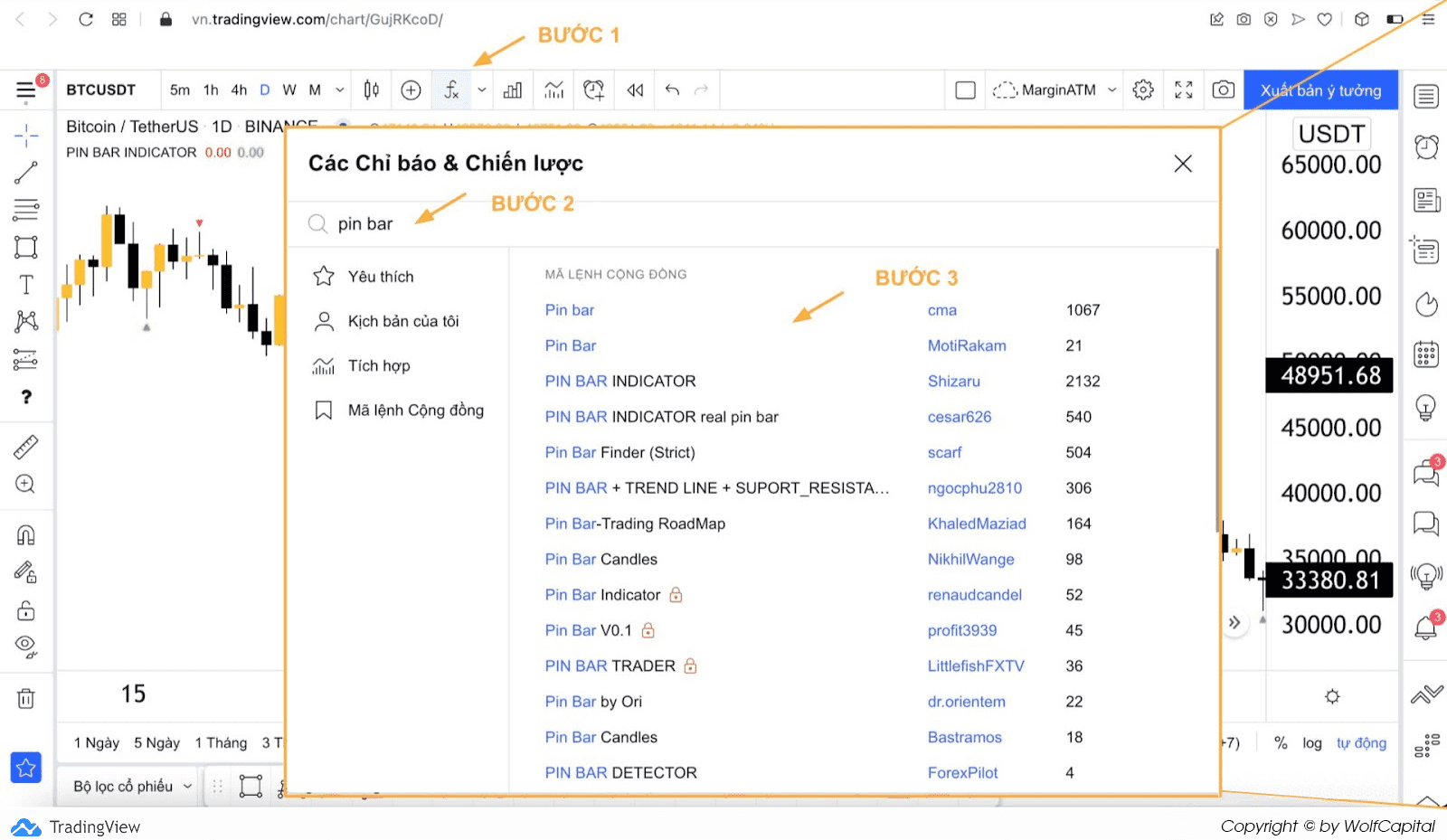This screenshot has height=840, width=1447.
Task: Select the 1 Tháng date range
Action: coord(221,742)
